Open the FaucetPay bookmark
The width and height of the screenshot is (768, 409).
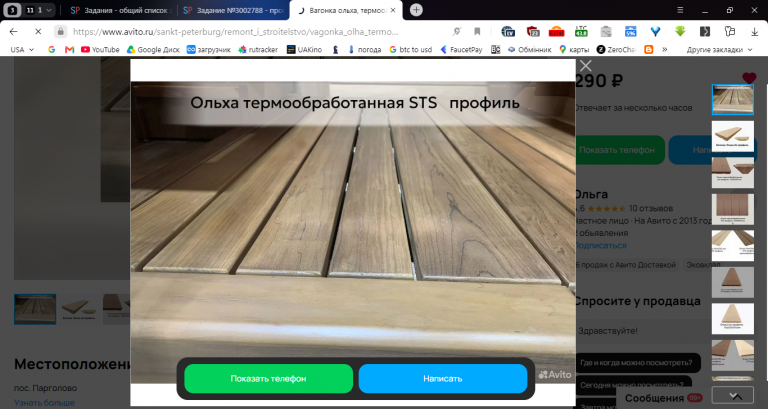tap(461, 49)
